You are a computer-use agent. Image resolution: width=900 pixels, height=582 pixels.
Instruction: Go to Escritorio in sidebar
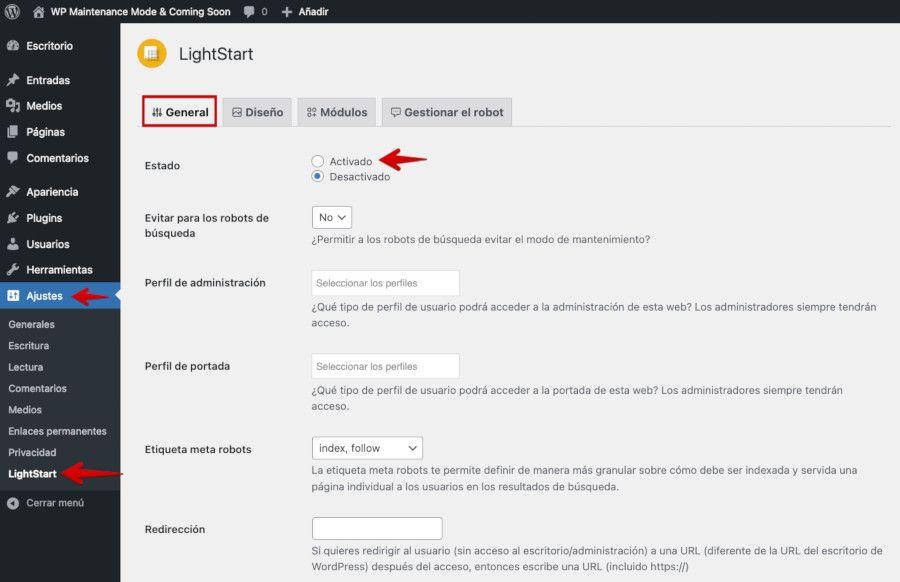(x=49, y=46)
